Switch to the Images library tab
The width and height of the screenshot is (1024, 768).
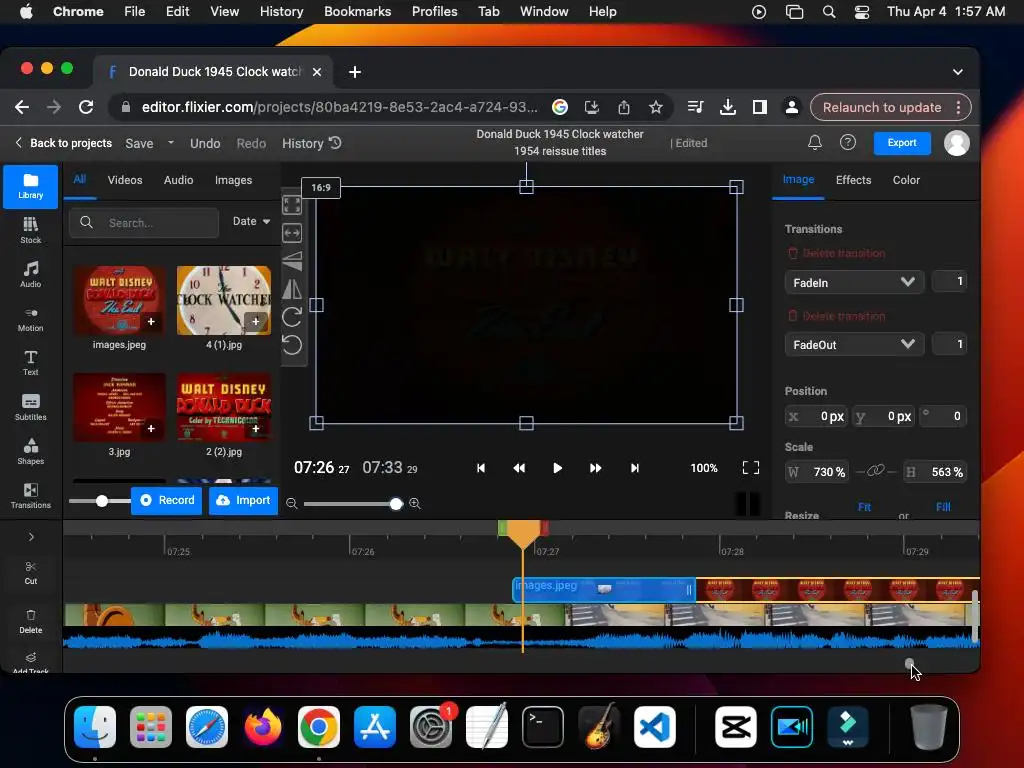(x=233, y=180)
